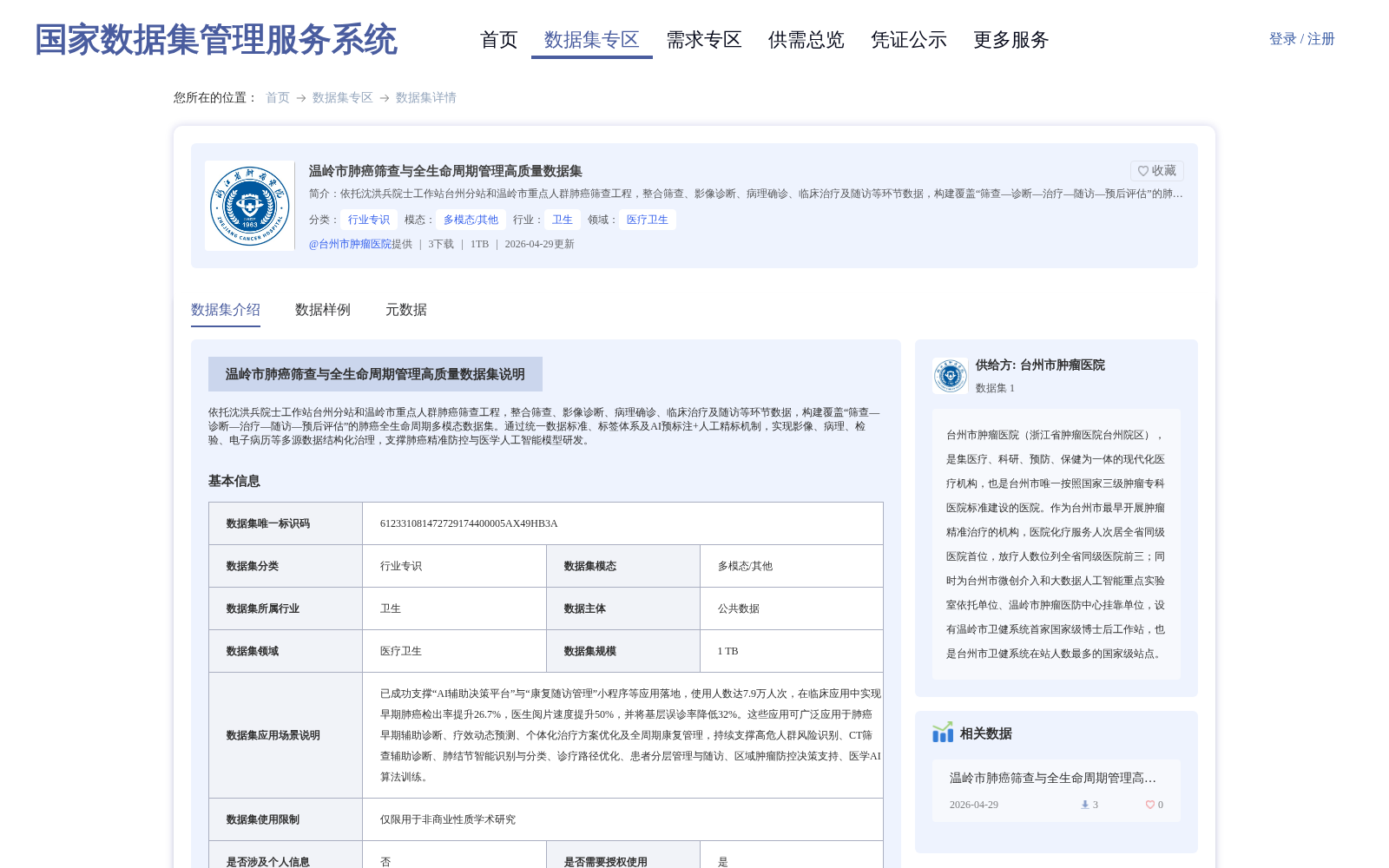This screenshot has width=1389, height=868.
Task: Click the dataset title in the header card
Action: coord(445,171)
